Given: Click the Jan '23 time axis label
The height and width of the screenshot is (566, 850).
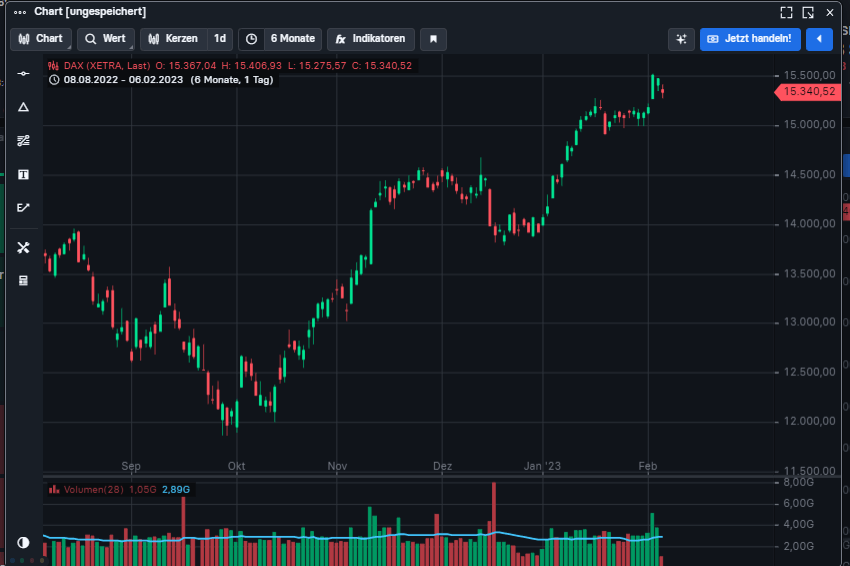Looking at the screenshot, I should coord(542,466).
